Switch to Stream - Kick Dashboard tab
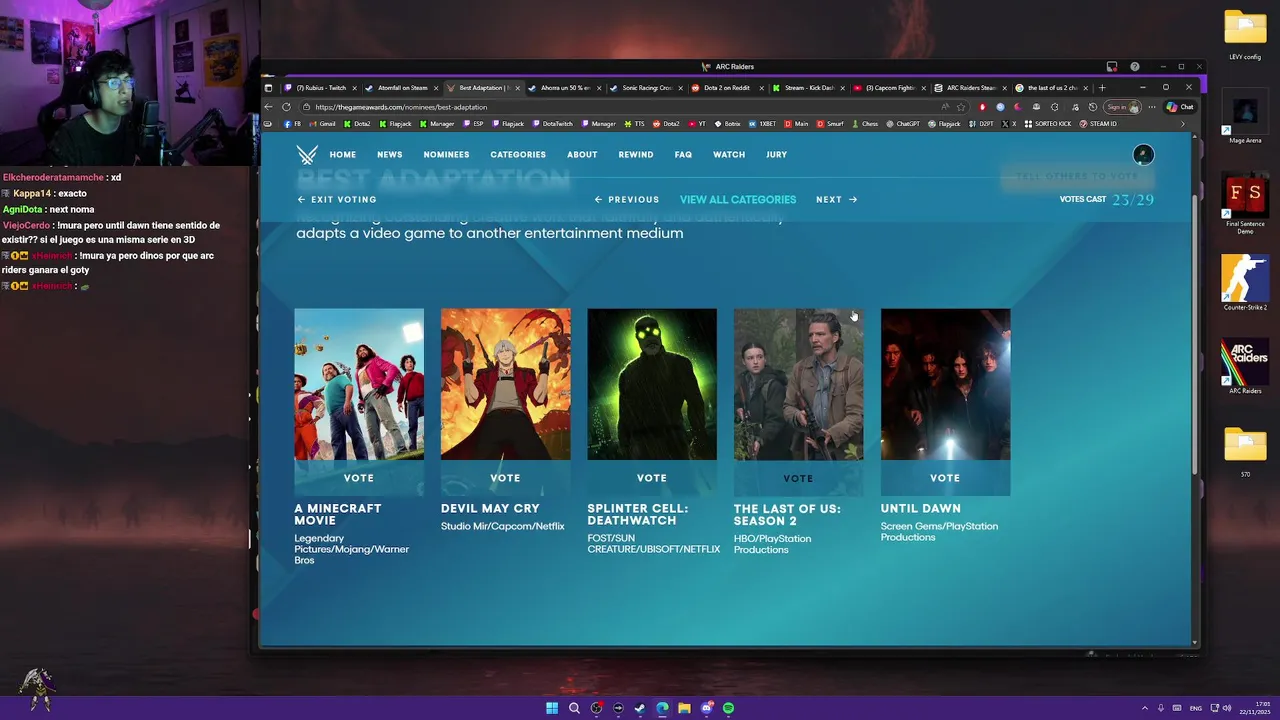Image resolution: width=1280 pixels, height=720 pixels. pos(808,88)
